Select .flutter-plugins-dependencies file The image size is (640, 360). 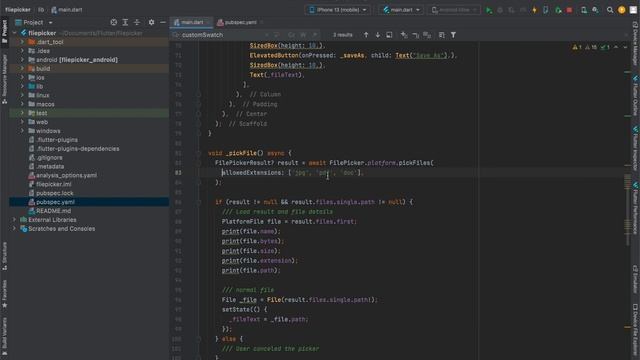pyautogui.click(x=78, y=149)
